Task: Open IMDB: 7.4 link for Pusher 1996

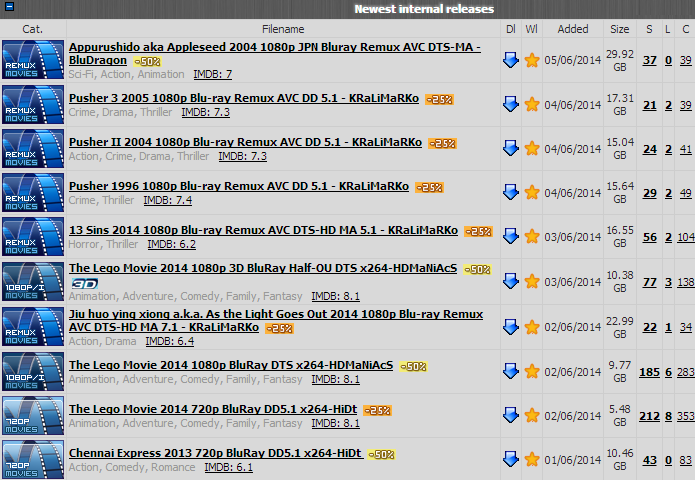Action: coord(168,200)
